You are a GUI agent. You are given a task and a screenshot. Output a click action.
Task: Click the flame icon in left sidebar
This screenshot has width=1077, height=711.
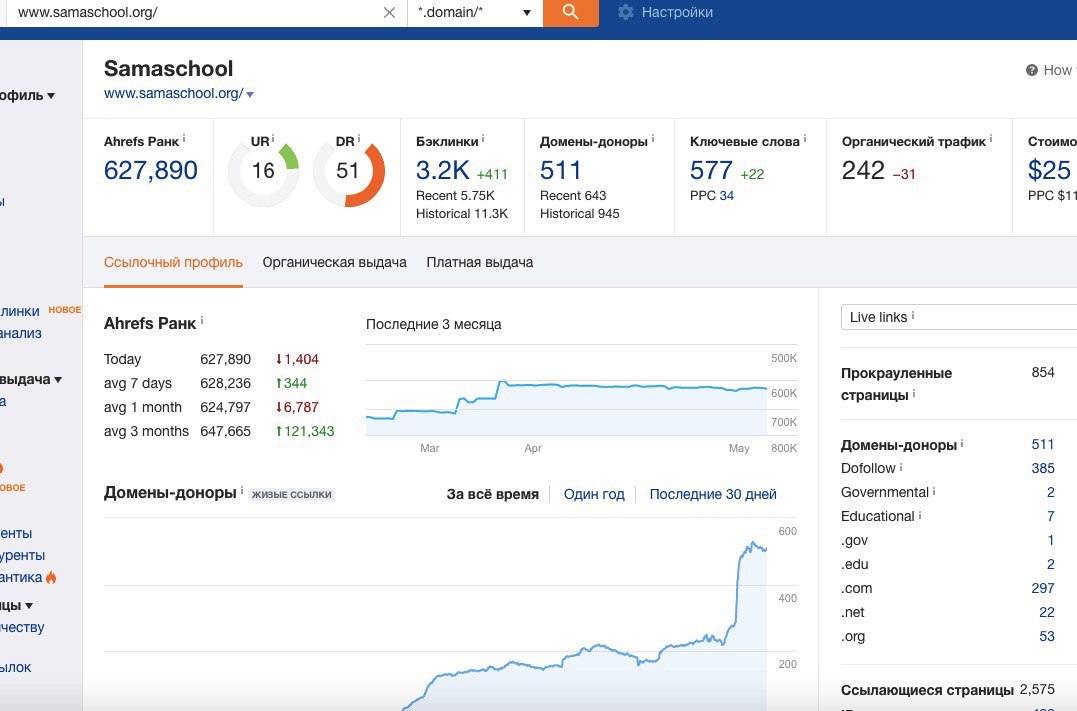tap(51, 578)
